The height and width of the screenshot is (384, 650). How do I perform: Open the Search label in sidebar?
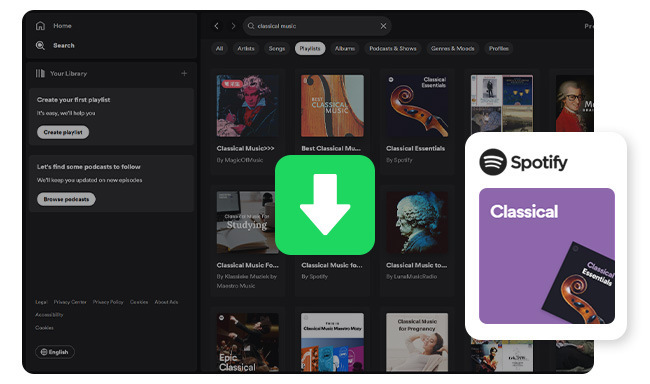point(64,46)
